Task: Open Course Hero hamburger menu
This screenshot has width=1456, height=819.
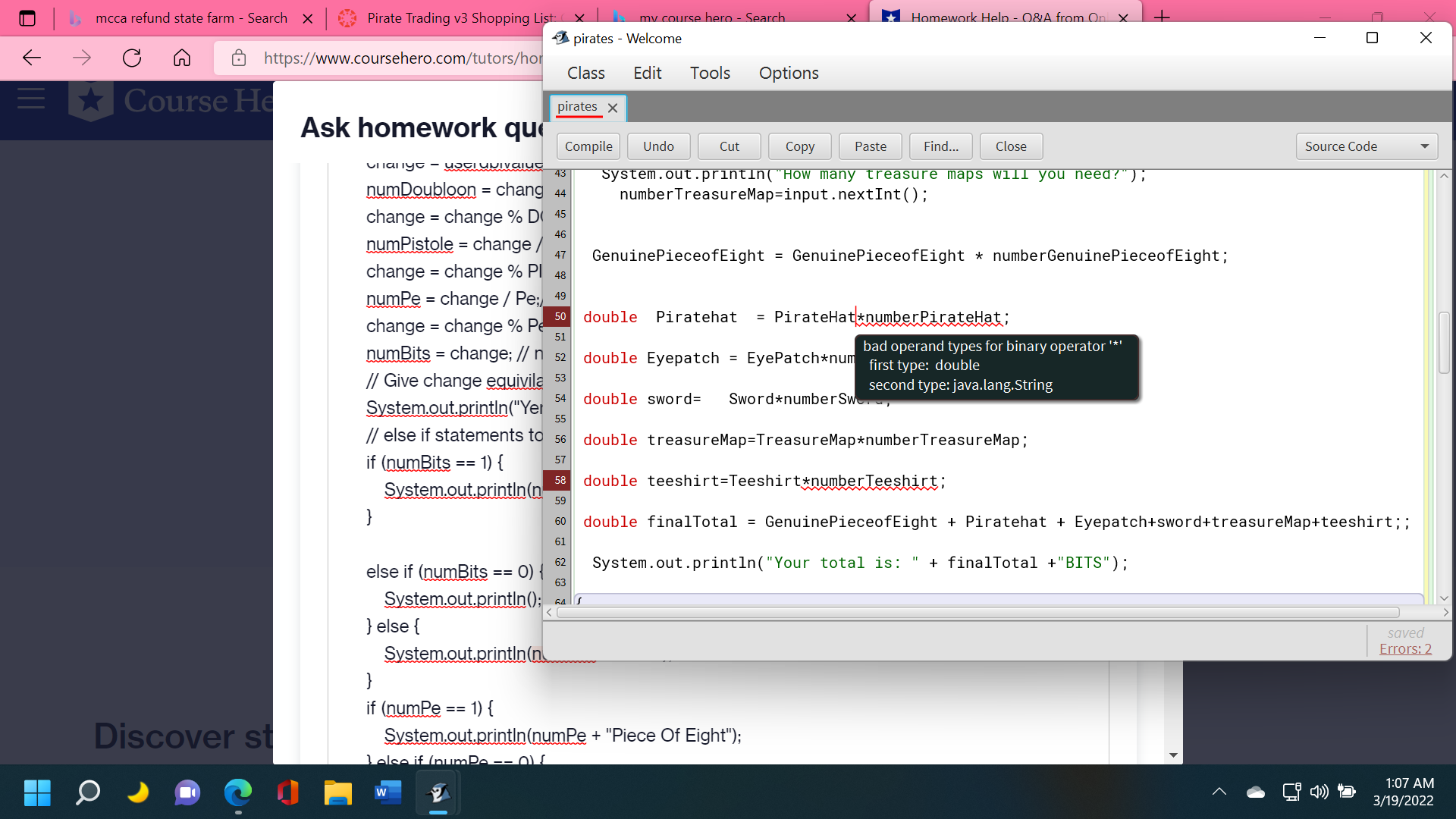Action: [31, 99]
